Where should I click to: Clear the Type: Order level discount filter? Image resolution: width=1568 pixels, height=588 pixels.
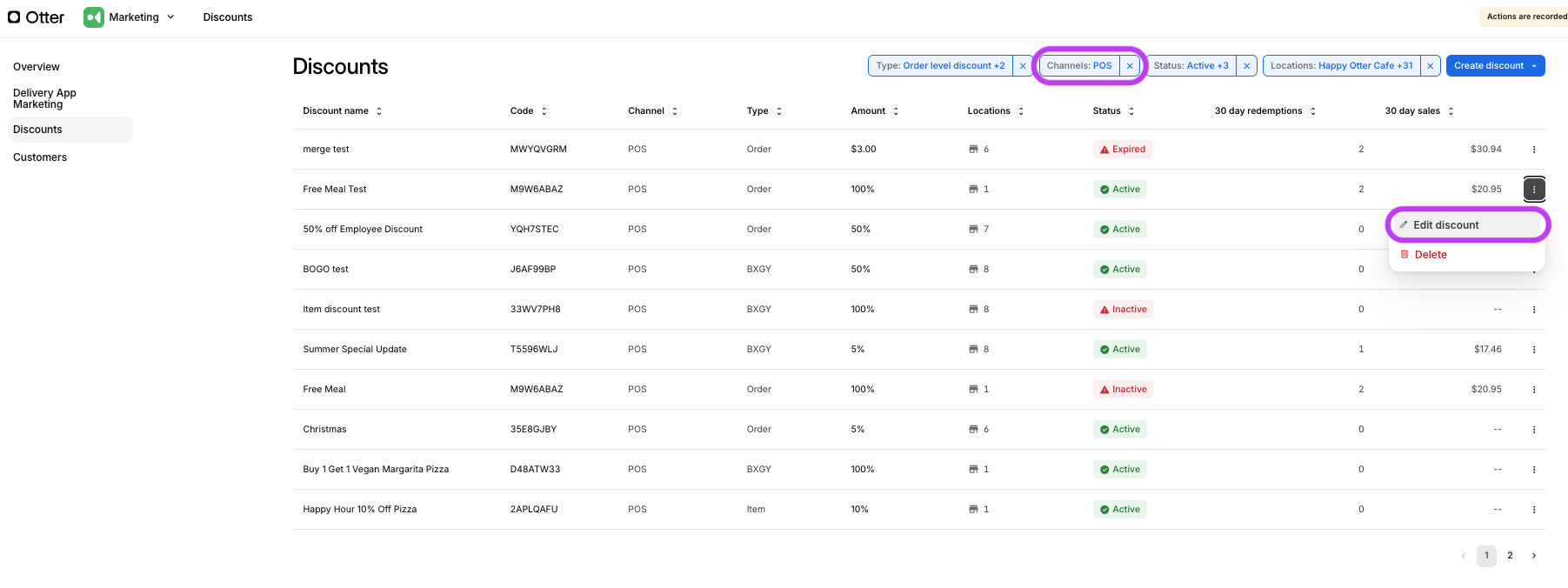click(1023, 66)
